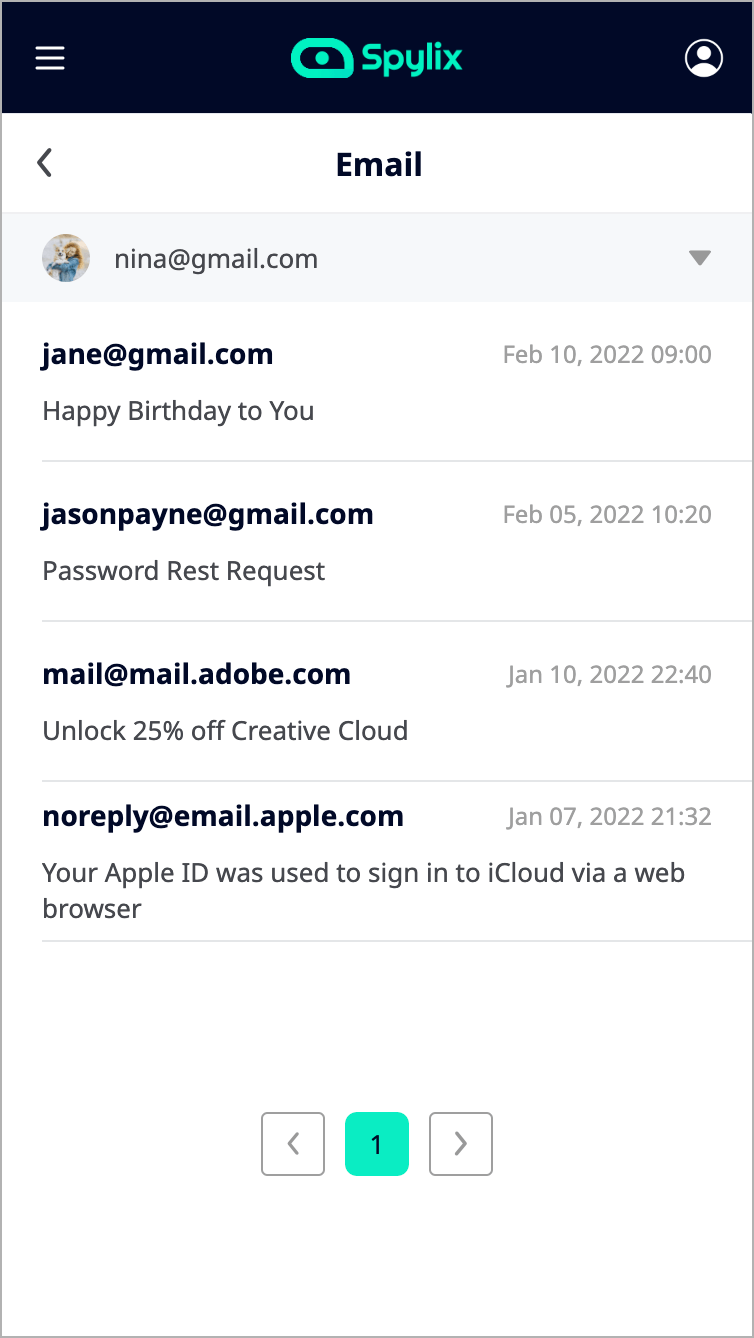
Task: Open Unlock 25% off Creative Cloud email
Action: point(225,731)
